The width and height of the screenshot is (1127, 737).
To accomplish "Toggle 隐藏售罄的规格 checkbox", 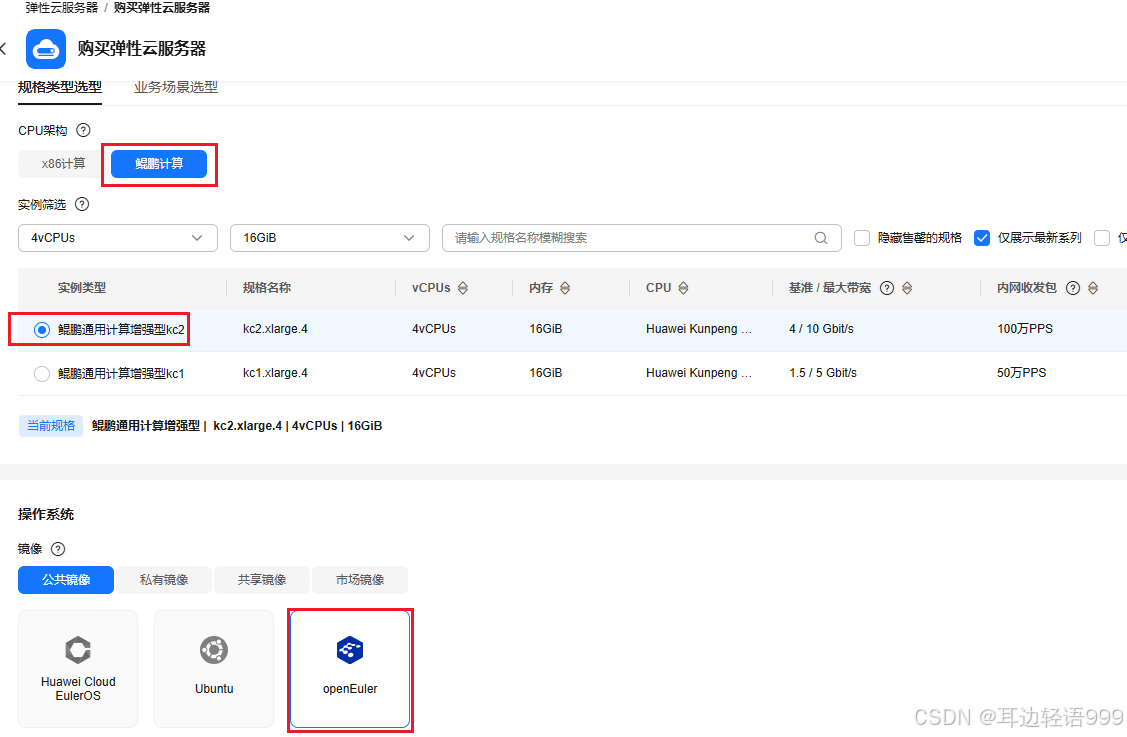I will click(862, 238).
